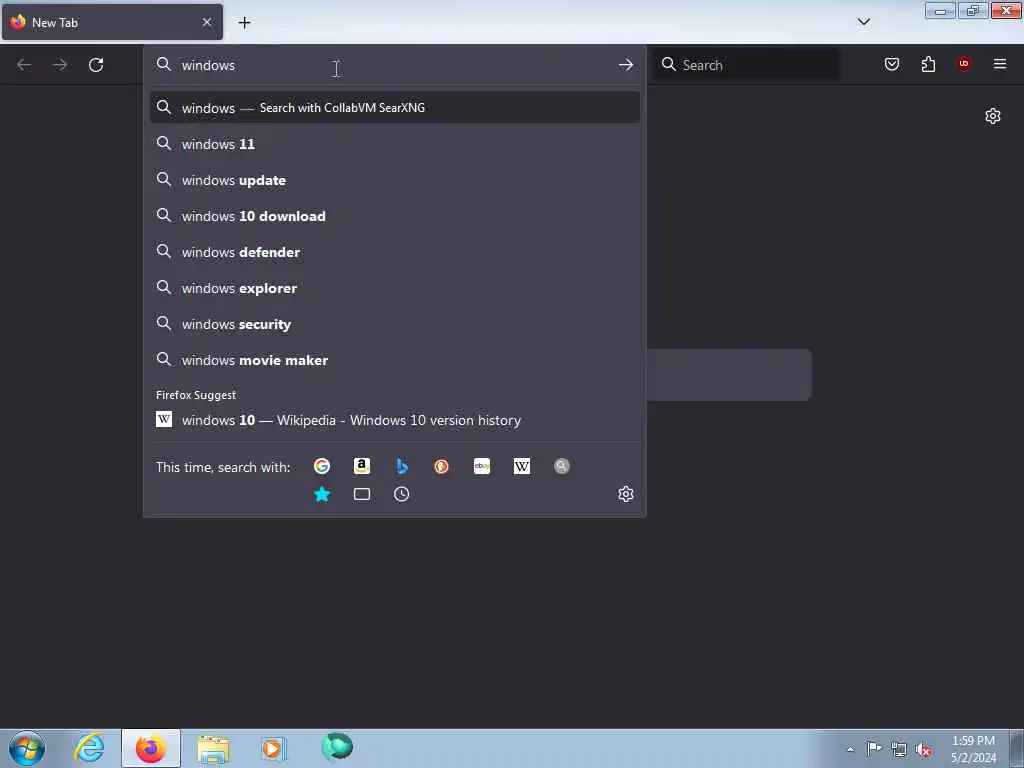Go back one page
This screenshot has height=768, width=1024.
[x=24, y=65]
